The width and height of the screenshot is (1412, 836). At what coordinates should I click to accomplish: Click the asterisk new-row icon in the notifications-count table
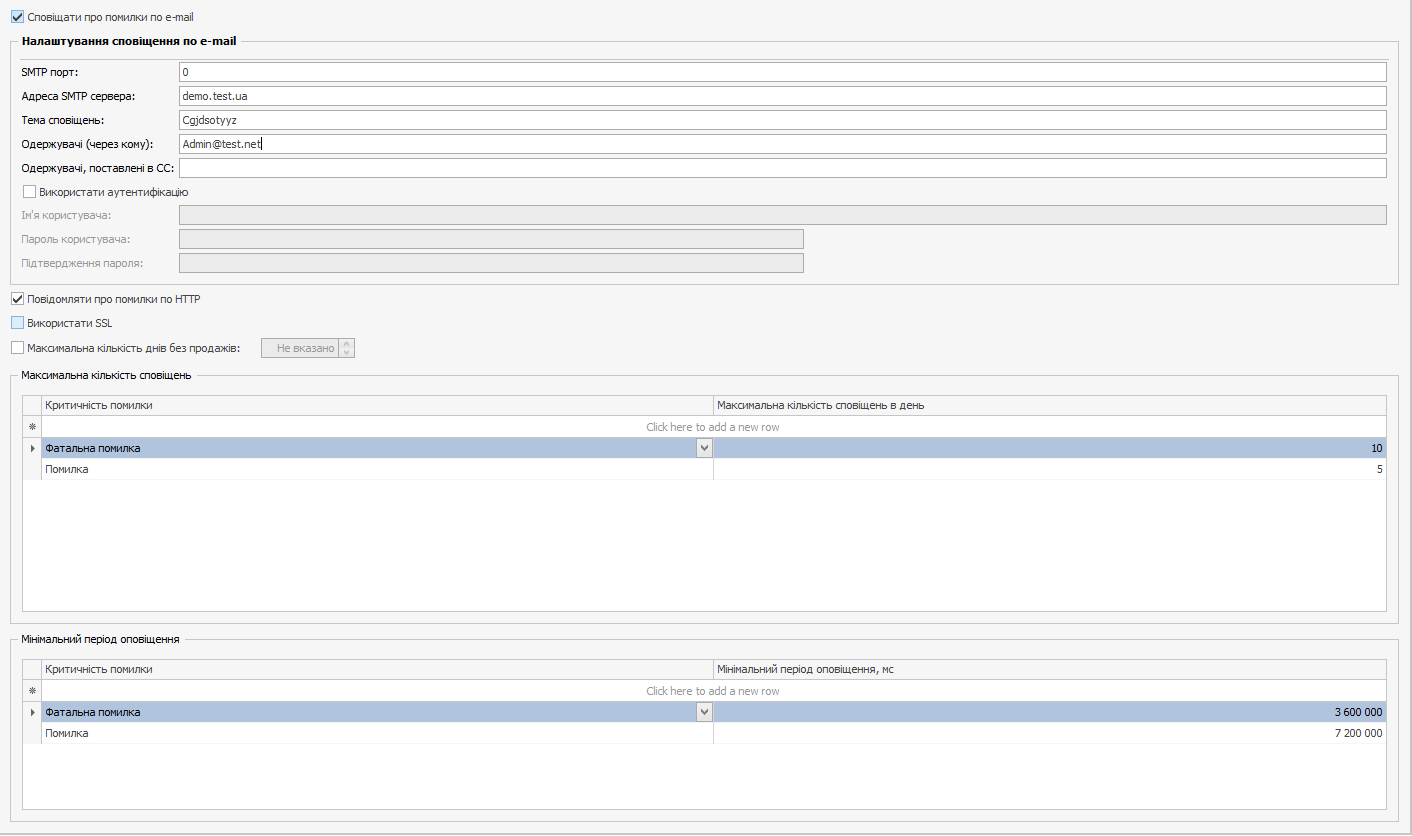click(x=32, y=427)
